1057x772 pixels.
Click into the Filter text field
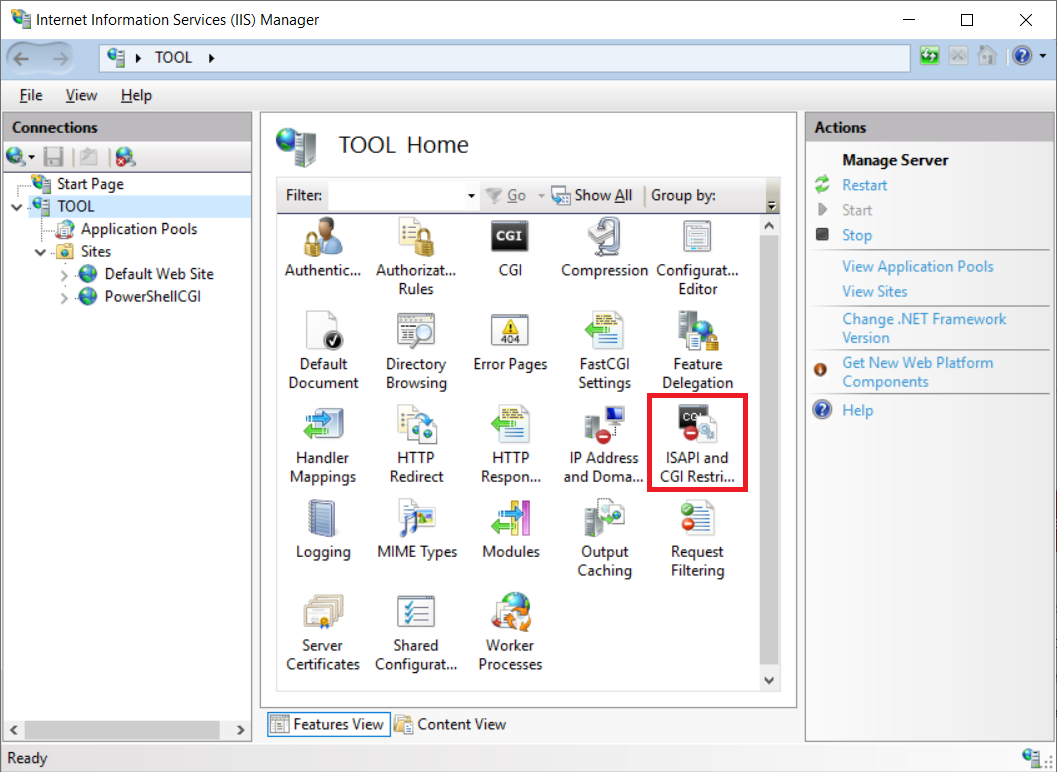396,196
